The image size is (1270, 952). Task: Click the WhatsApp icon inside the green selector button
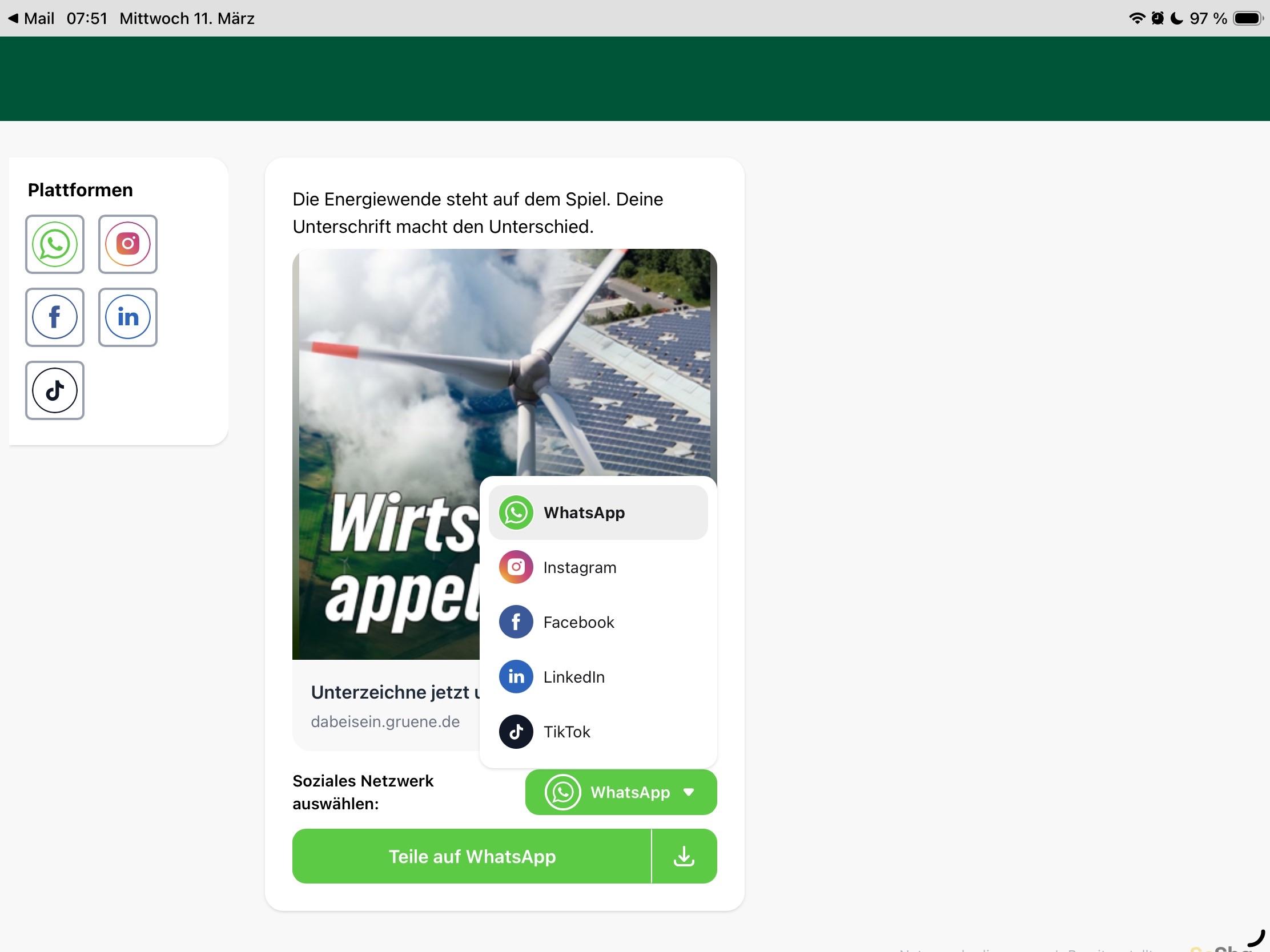point(563,792)
